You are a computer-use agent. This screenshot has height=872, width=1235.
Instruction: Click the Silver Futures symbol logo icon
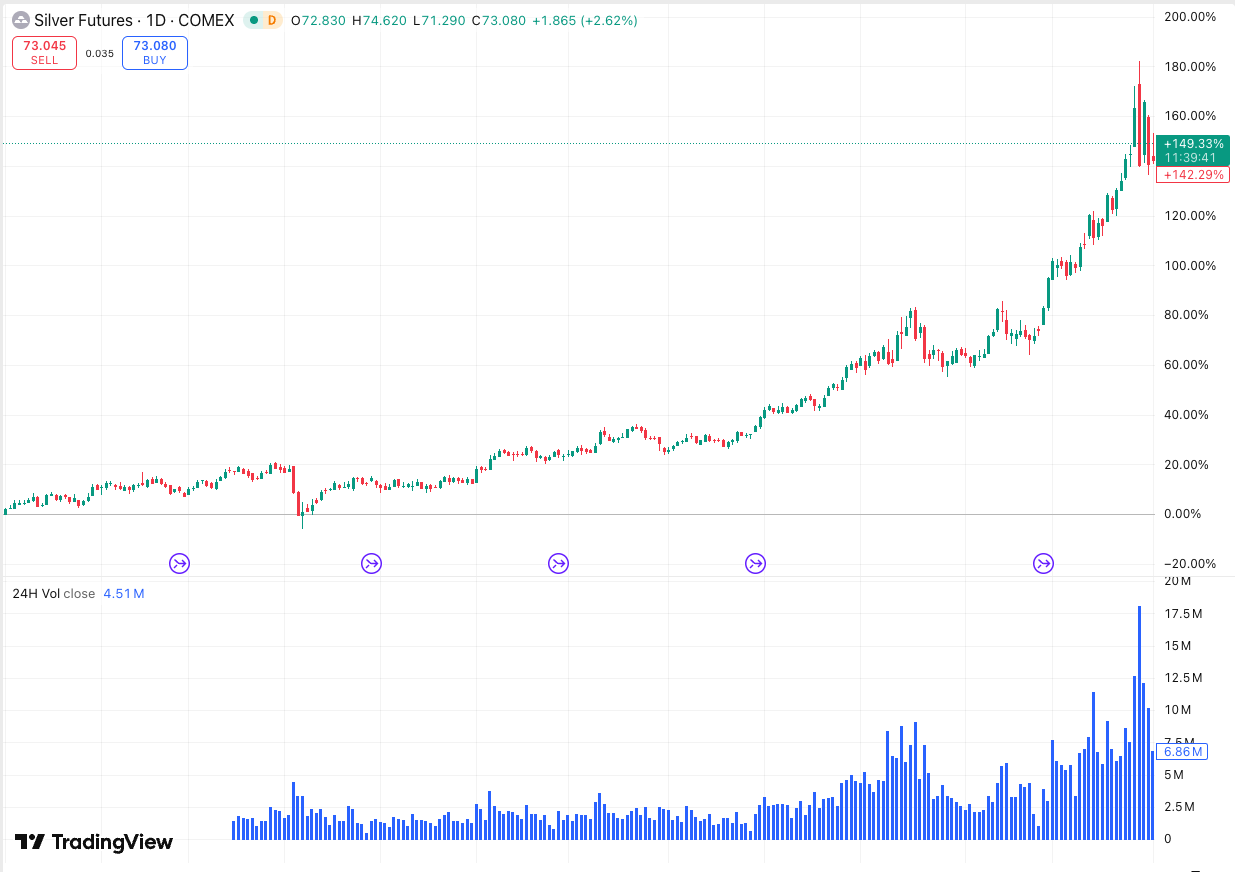point(22,20)
